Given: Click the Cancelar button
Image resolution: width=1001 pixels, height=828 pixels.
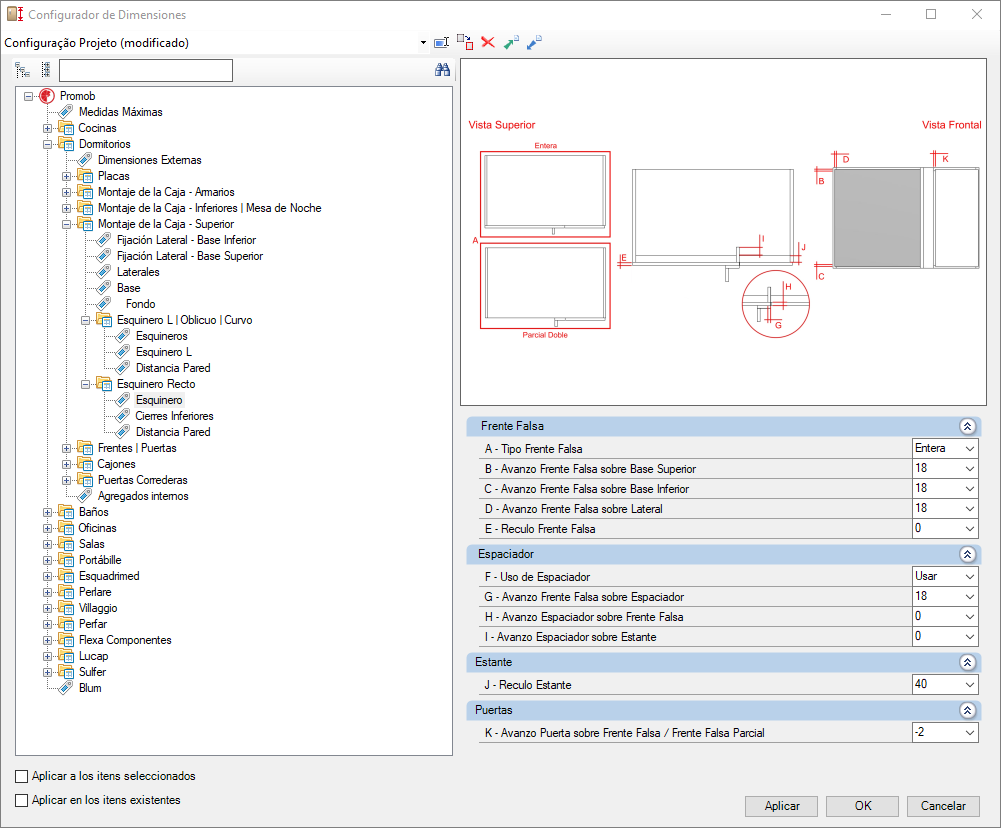Looking at the screenshot, I should point(943,806).
